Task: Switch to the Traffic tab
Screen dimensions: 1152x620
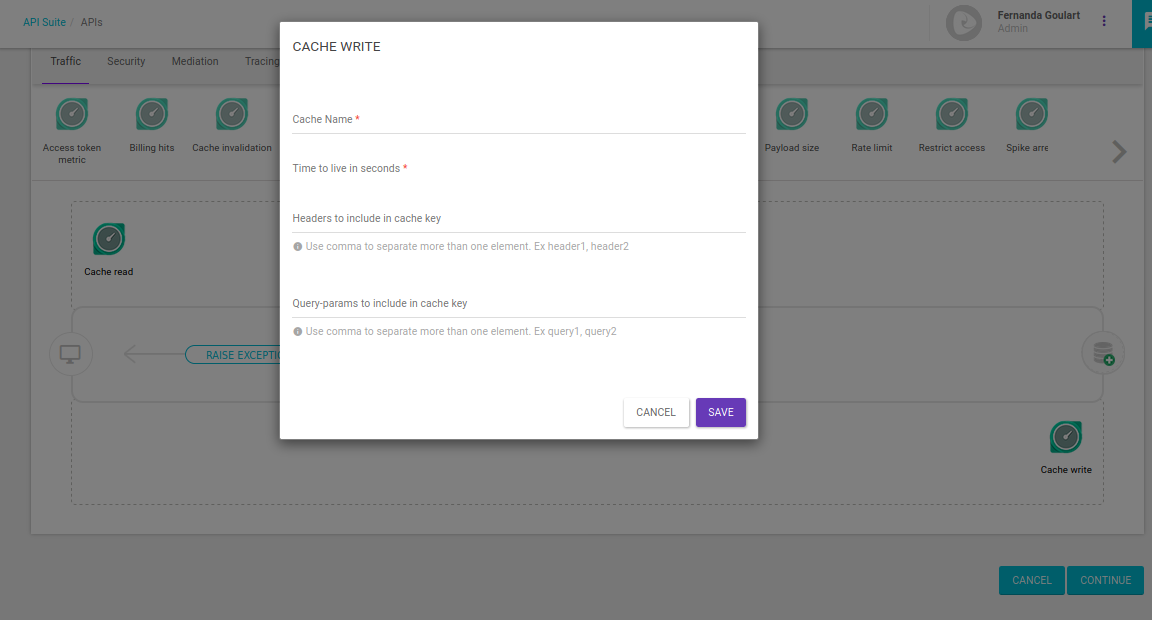Action: coord(66,62)
